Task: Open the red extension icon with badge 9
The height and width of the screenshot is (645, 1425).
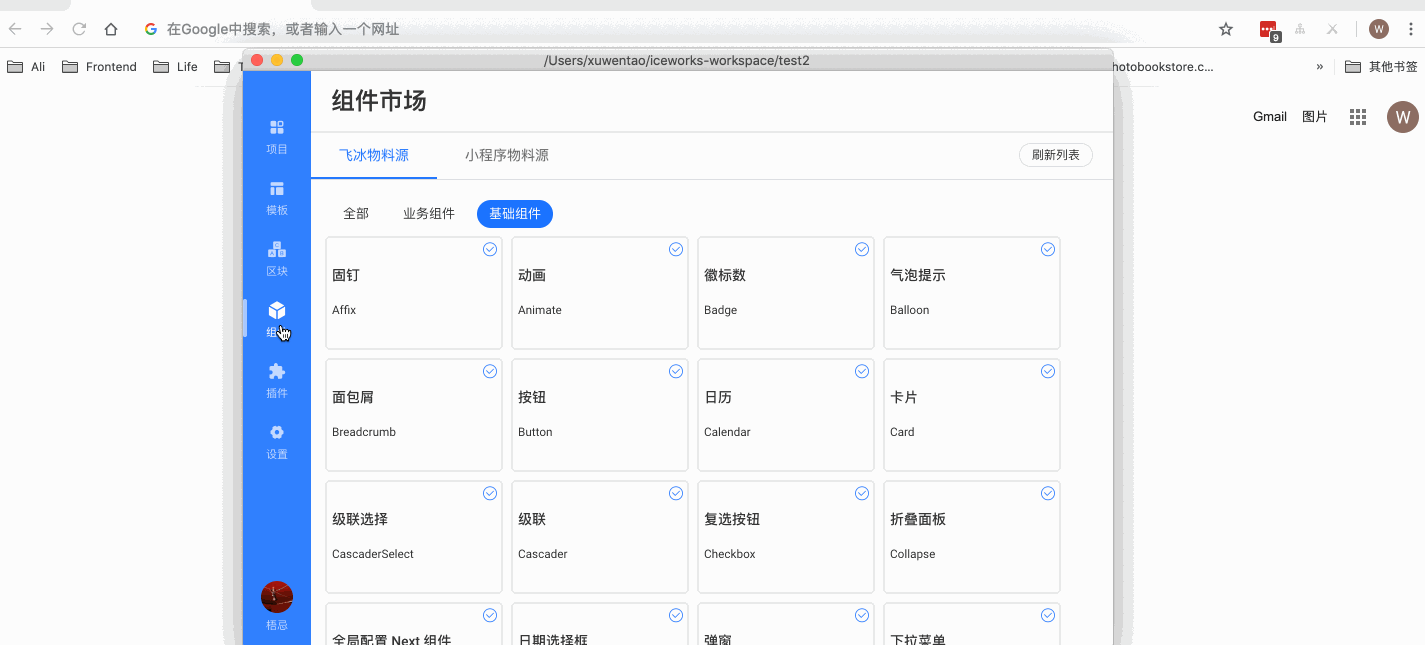Action: [1269, 30]
